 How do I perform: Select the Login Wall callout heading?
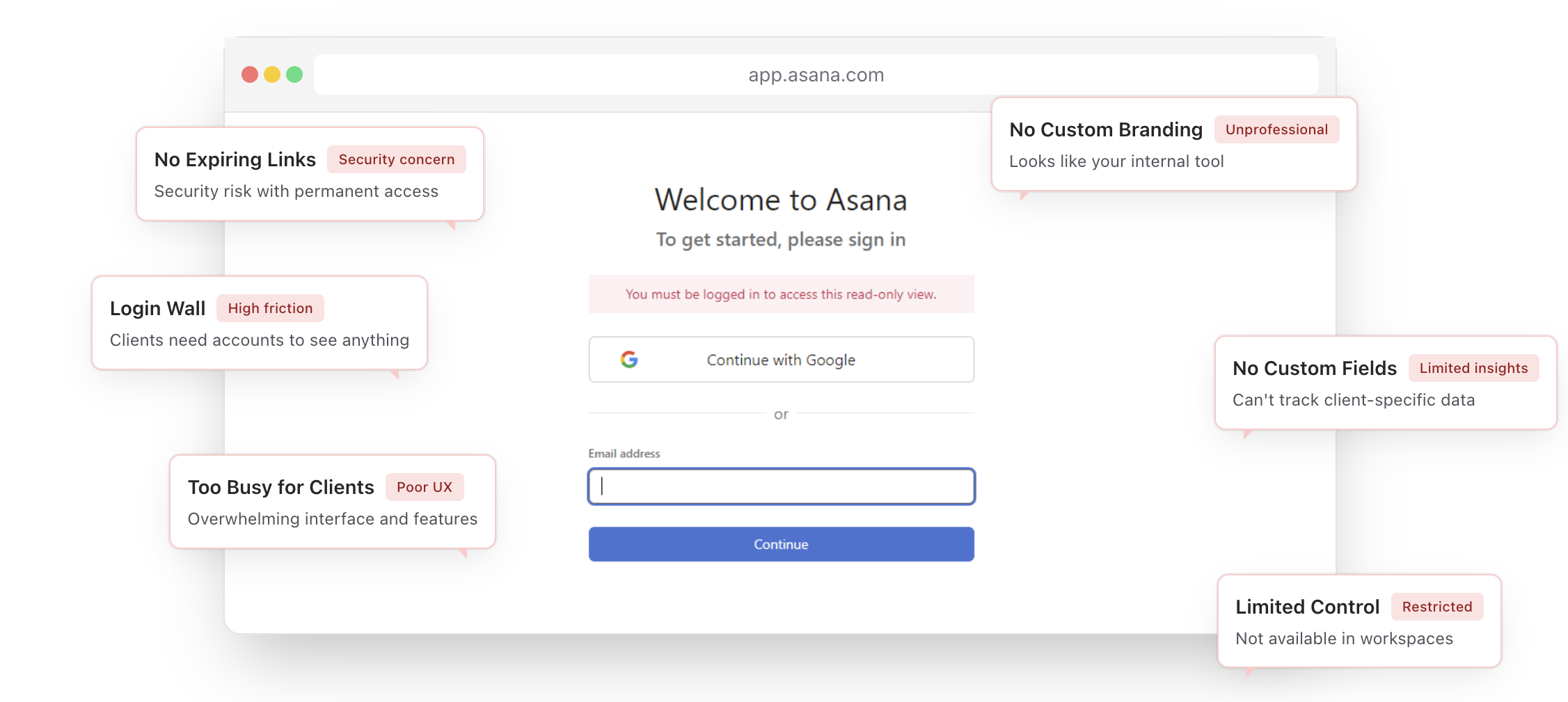coord(158,308)
